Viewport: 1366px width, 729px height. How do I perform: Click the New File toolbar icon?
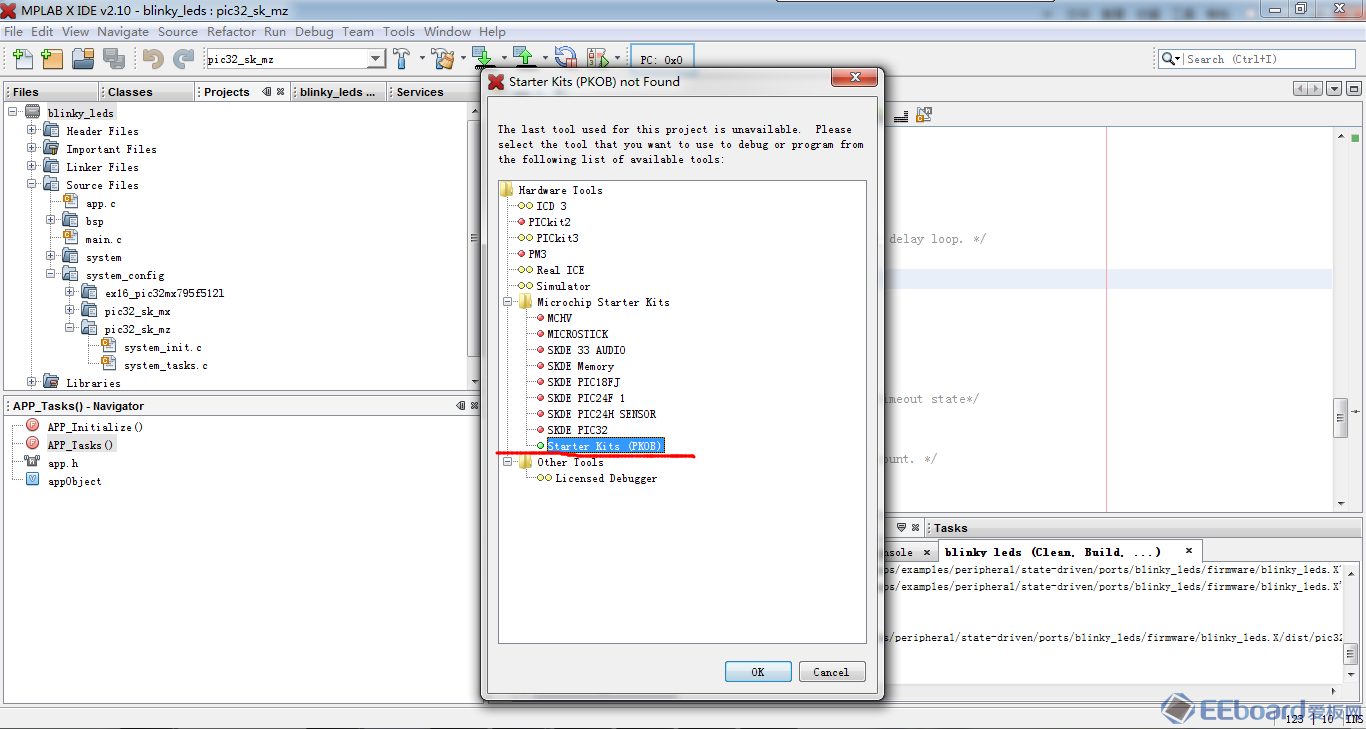tap(22, 59)
